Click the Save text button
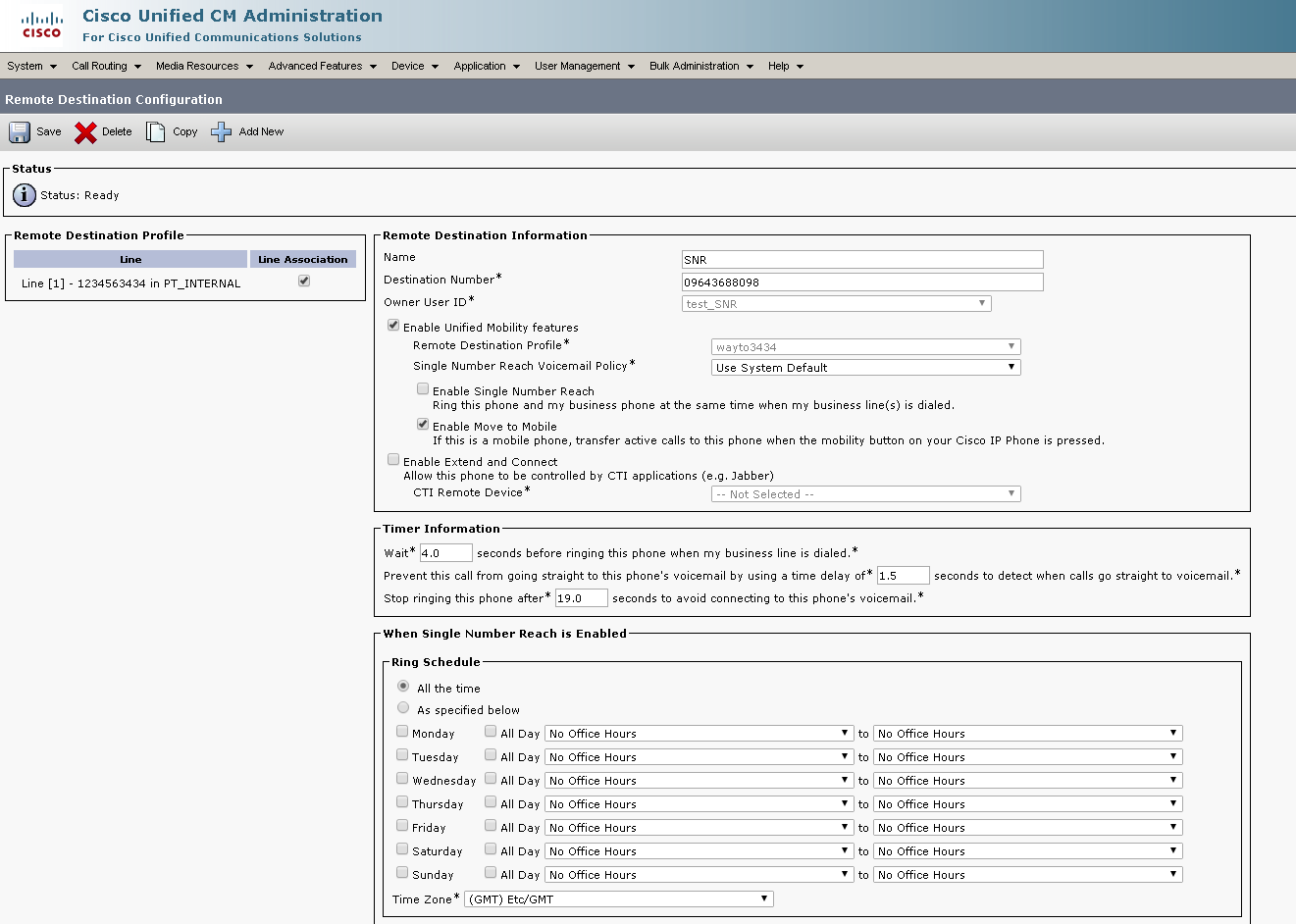1296x924 pixels. pos(49,131)
